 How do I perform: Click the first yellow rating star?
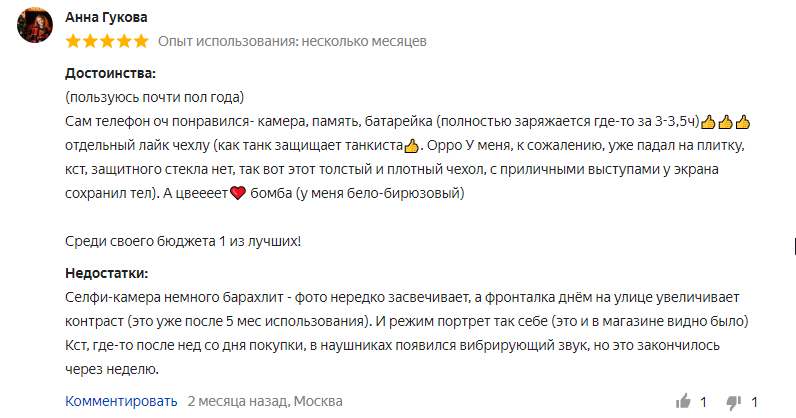click(73, 41)
